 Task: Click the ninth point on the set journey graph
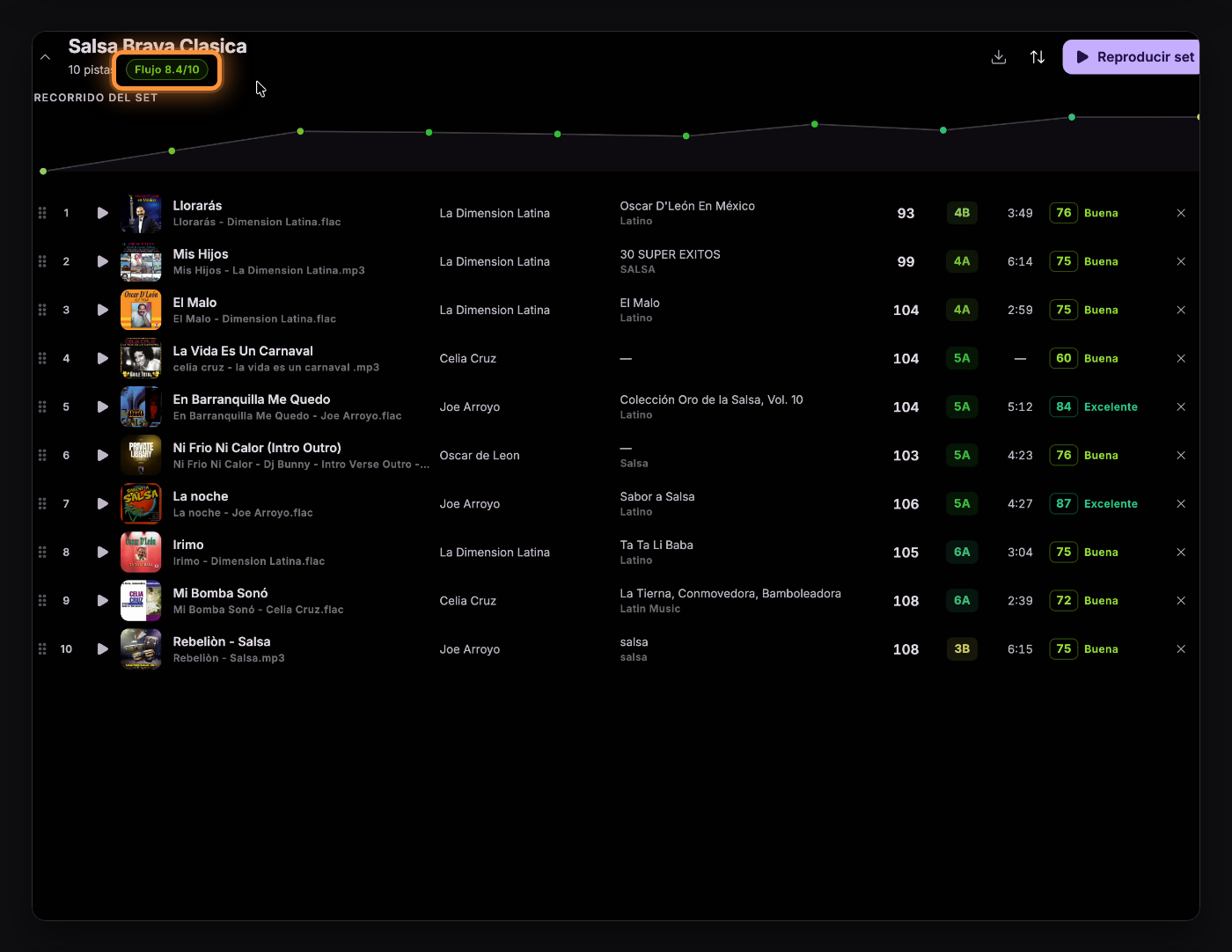(1072, 117)
